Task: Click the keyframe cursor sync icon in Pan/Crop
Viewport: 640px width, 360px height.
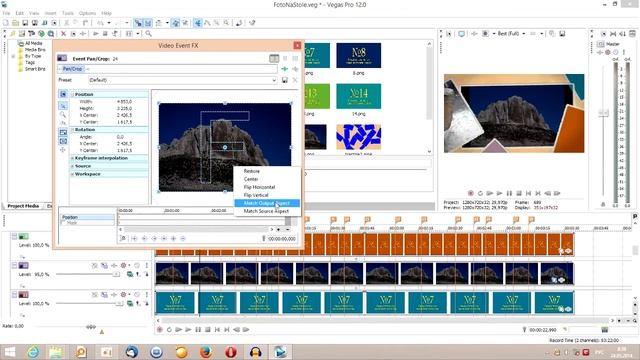Action: 122,238
